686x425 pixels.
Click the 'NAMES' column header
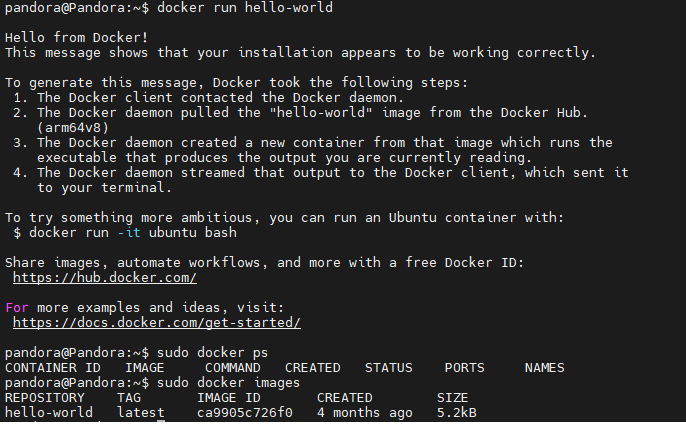[x=545, y=368]
